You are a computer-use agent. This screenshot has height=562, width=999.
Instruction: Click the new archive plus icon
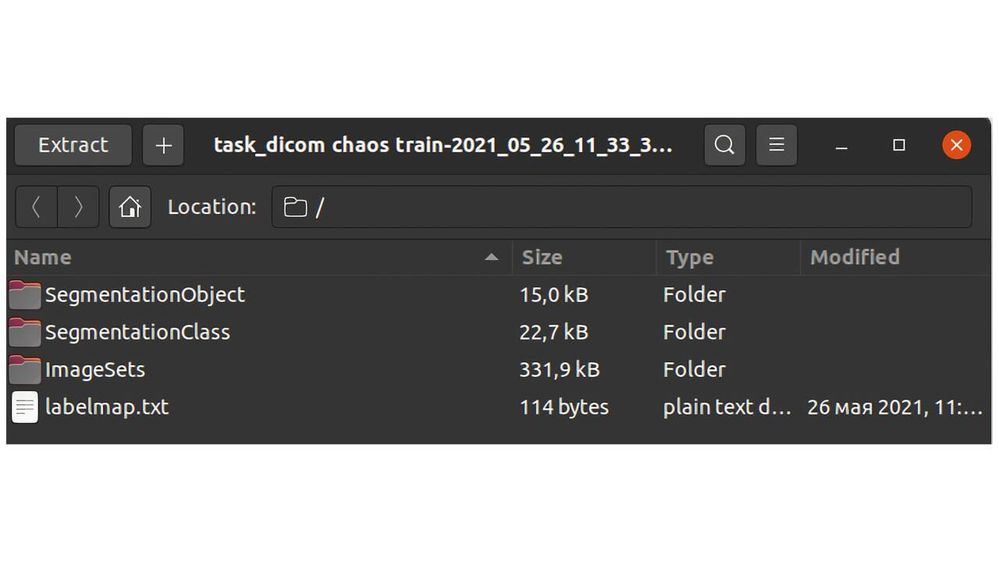pos(164,146)
